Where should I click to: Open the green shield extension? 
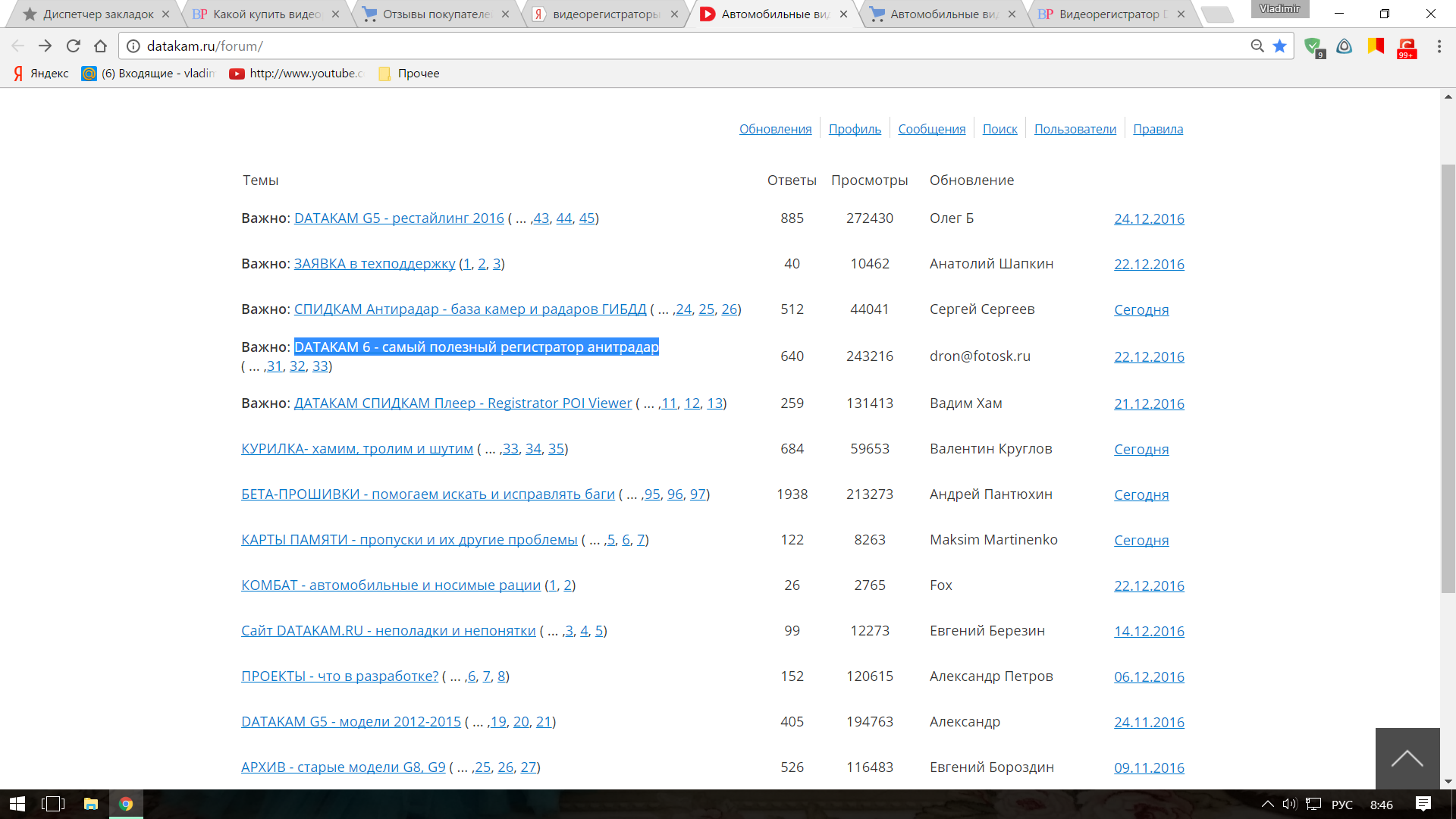coord(1313,47)
